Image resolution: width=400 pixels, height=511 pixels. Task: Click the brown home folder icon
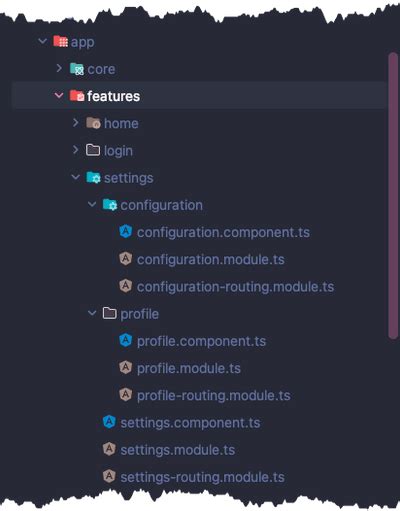click(93, 123)
